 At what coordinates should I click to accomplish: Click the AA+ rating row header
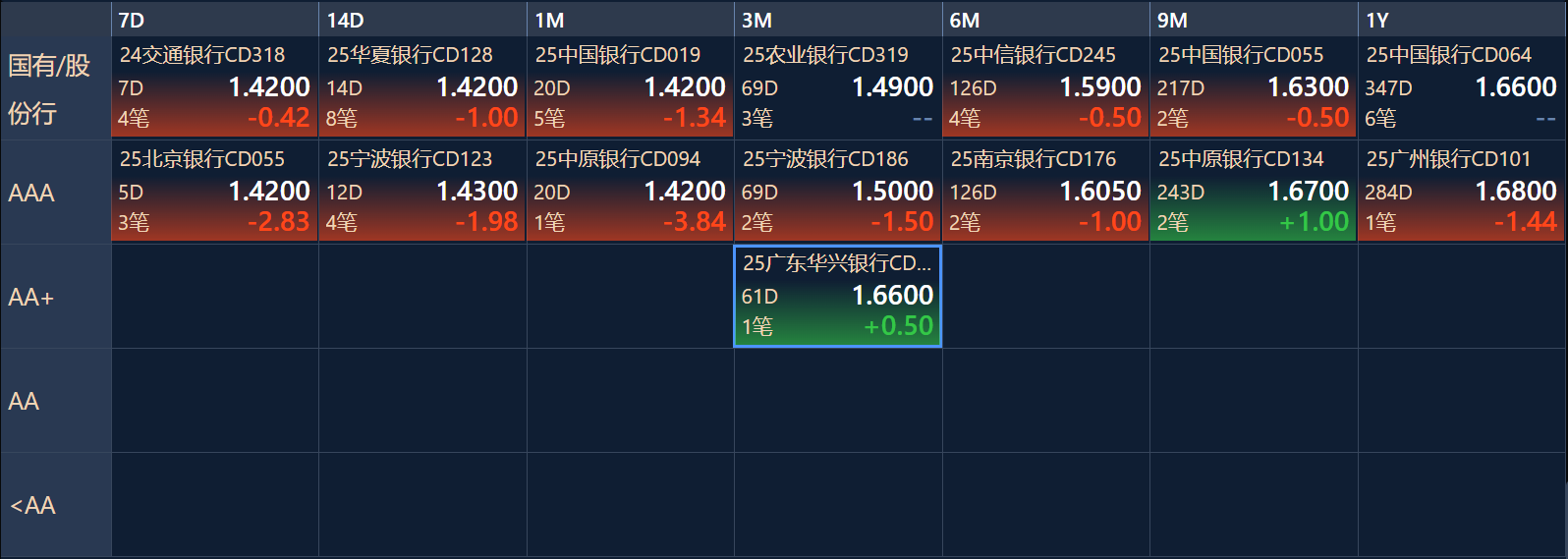[x=55, y=297]
